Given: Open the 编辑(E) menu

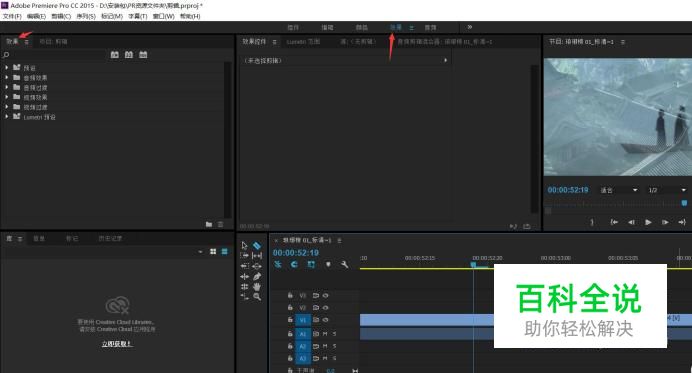Looking at the screenshot, I should tap(36, 16).
